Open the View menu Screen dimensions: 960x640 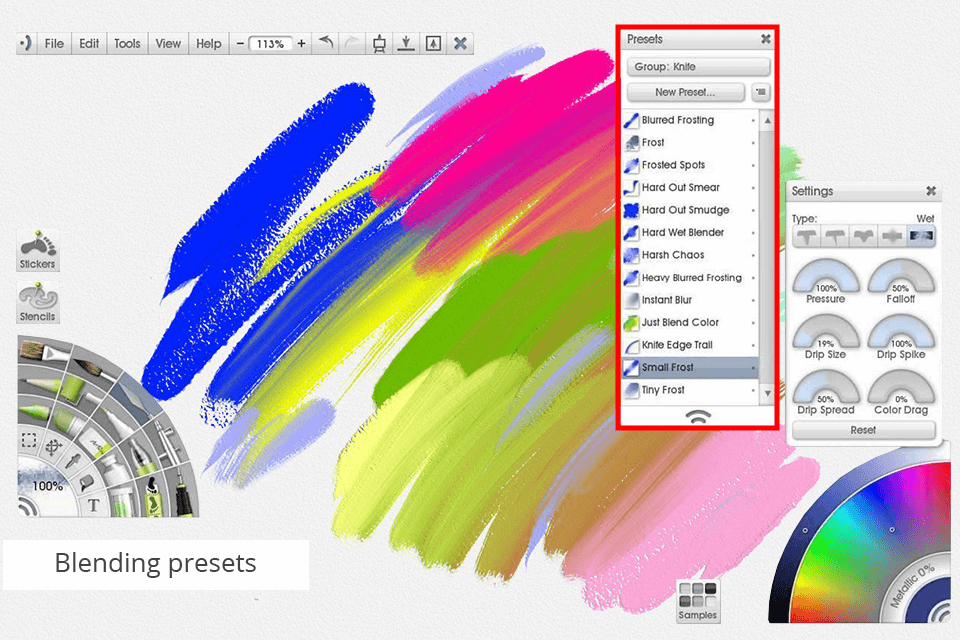tap(168, 43)
